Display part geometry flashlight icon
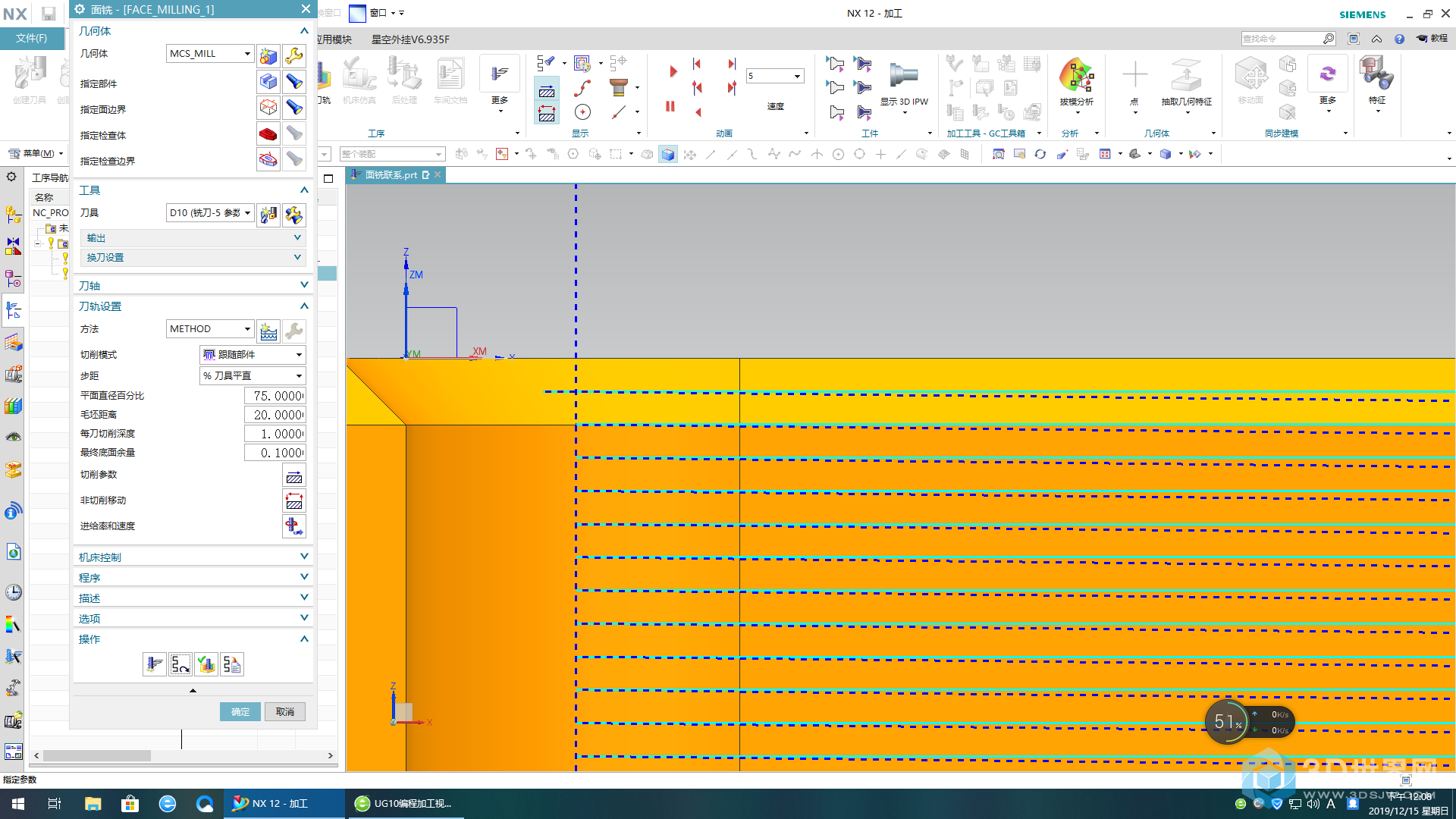Image resolution: width=1456 pixels, height=819 pixels. pos(294,82)
